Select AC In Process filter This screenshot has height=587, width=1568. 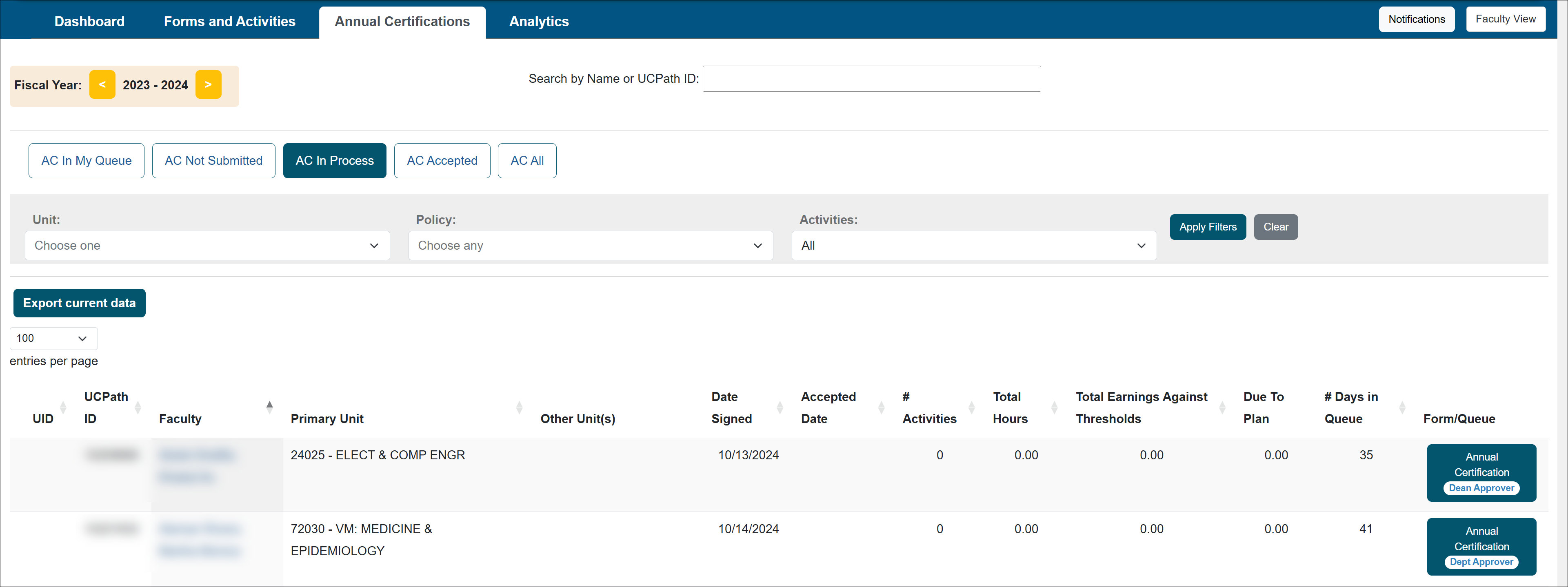point(335,161)
